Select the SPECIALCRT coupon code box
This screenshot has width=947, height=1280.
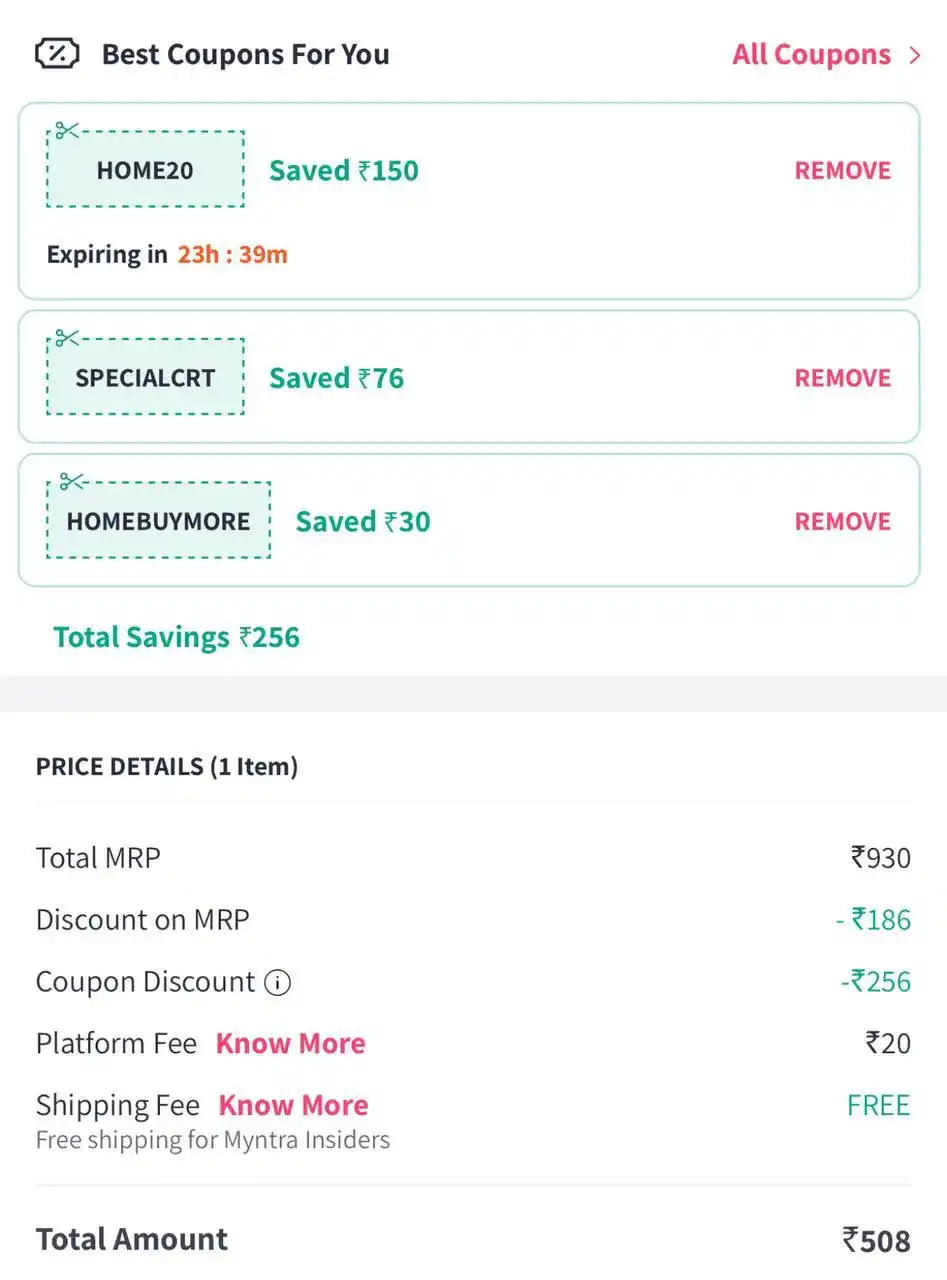coord(145,377)
